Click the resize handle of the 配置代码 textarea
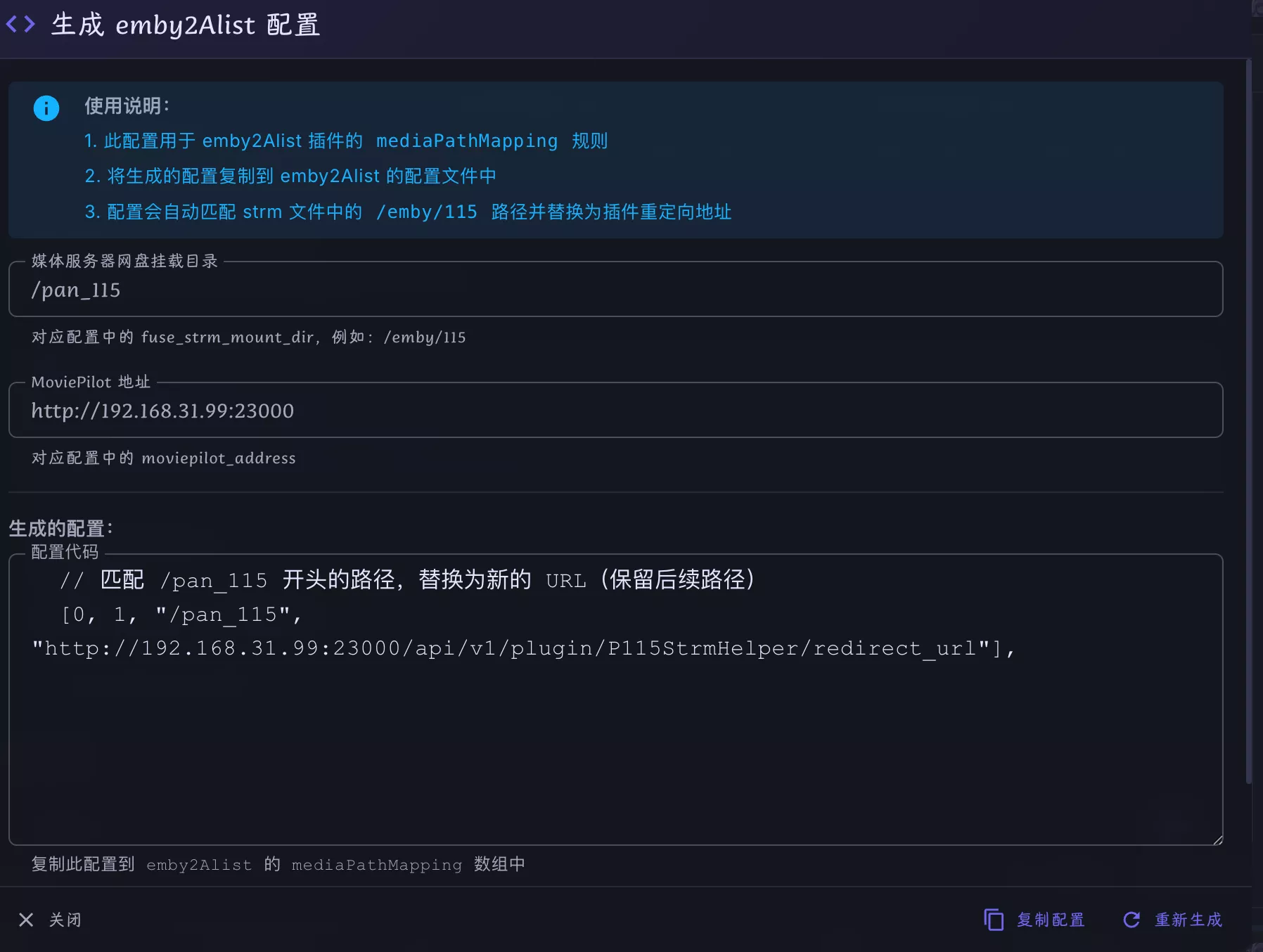Image resolution: width=1263 pixels, height=952 pixels. pyautogui.click(x=1217, y=840)
